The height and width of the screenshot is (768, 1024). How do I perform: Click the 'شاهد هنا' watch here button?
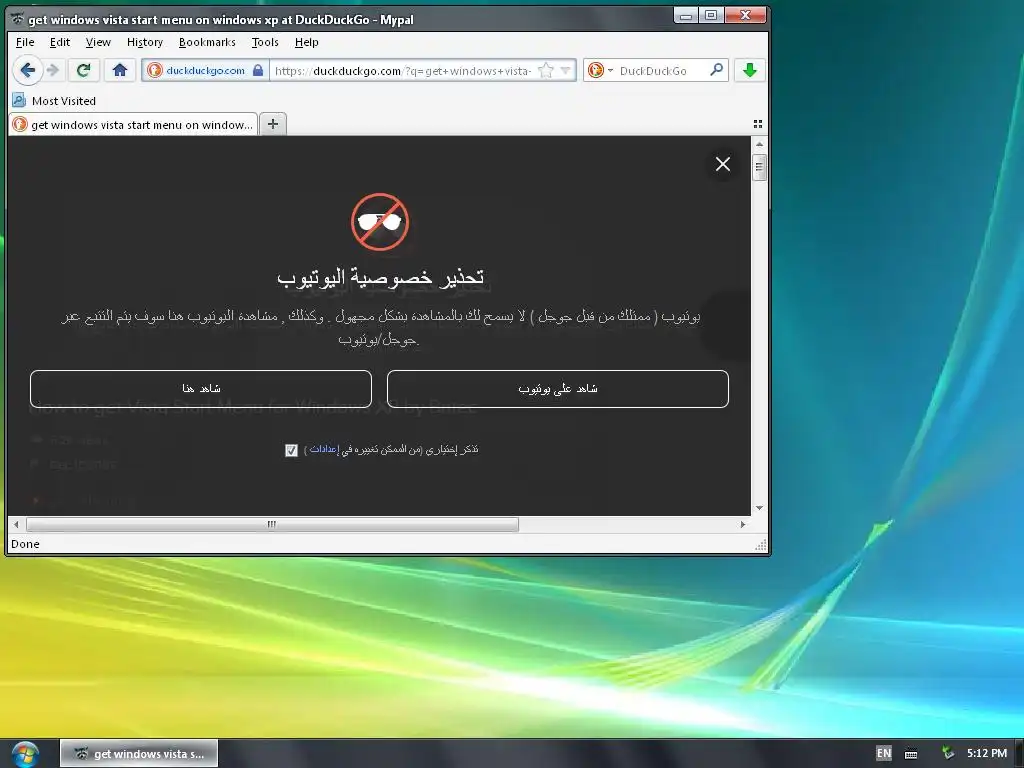pyautogui.click(x=200, y=389)
